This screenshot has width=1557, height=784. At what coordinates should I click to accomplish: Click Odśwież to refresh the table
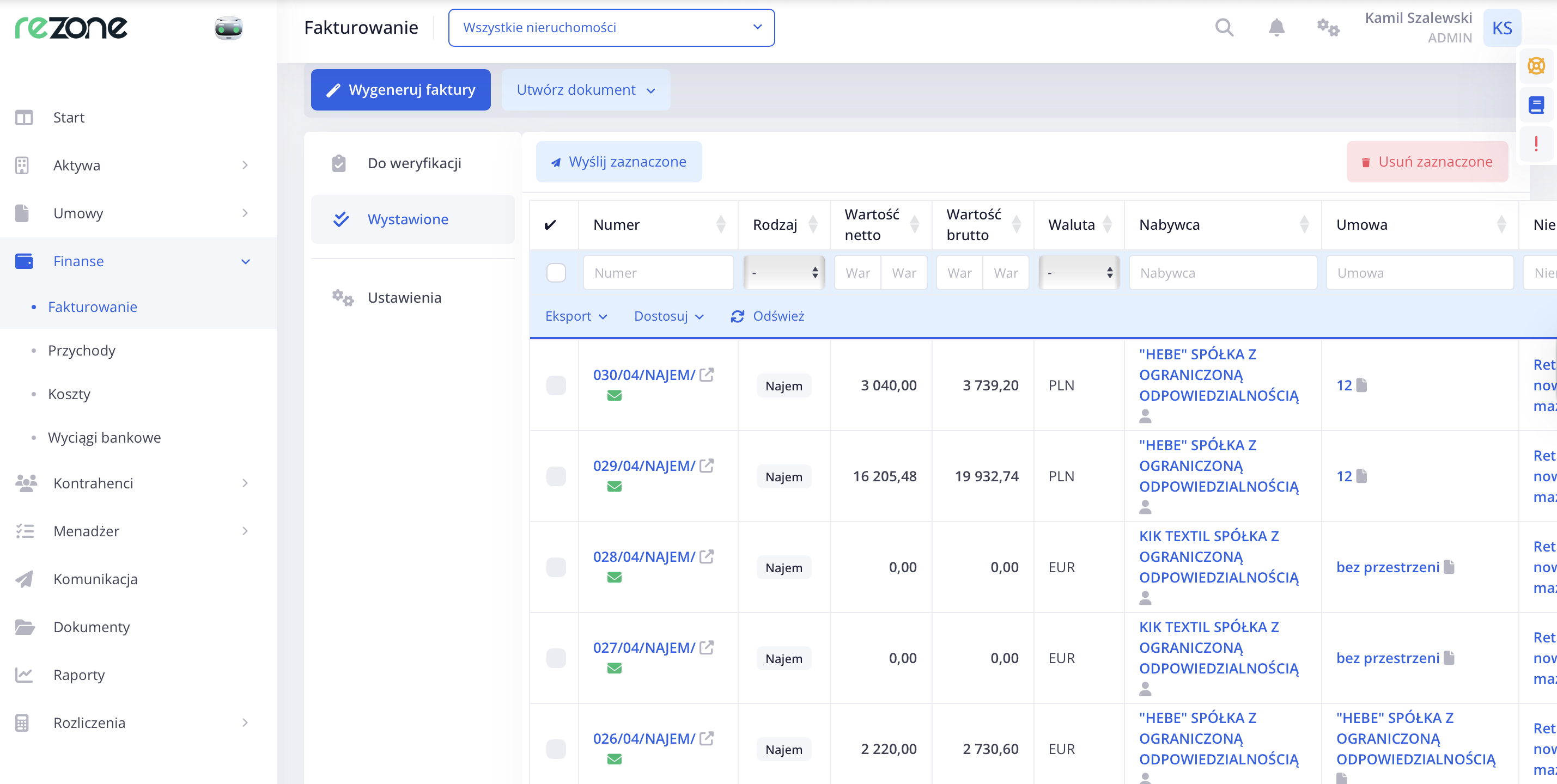[x=767, y=316]
